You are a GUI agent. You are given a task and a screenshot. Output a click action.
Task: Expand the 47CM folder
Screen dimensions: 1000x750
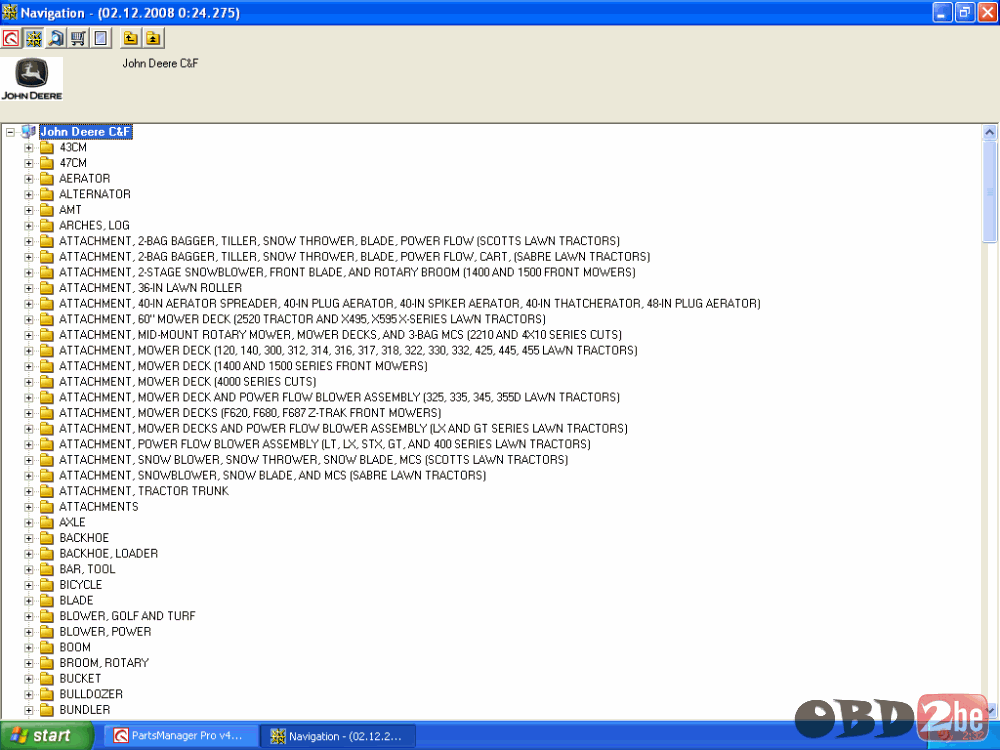[29, 163]
